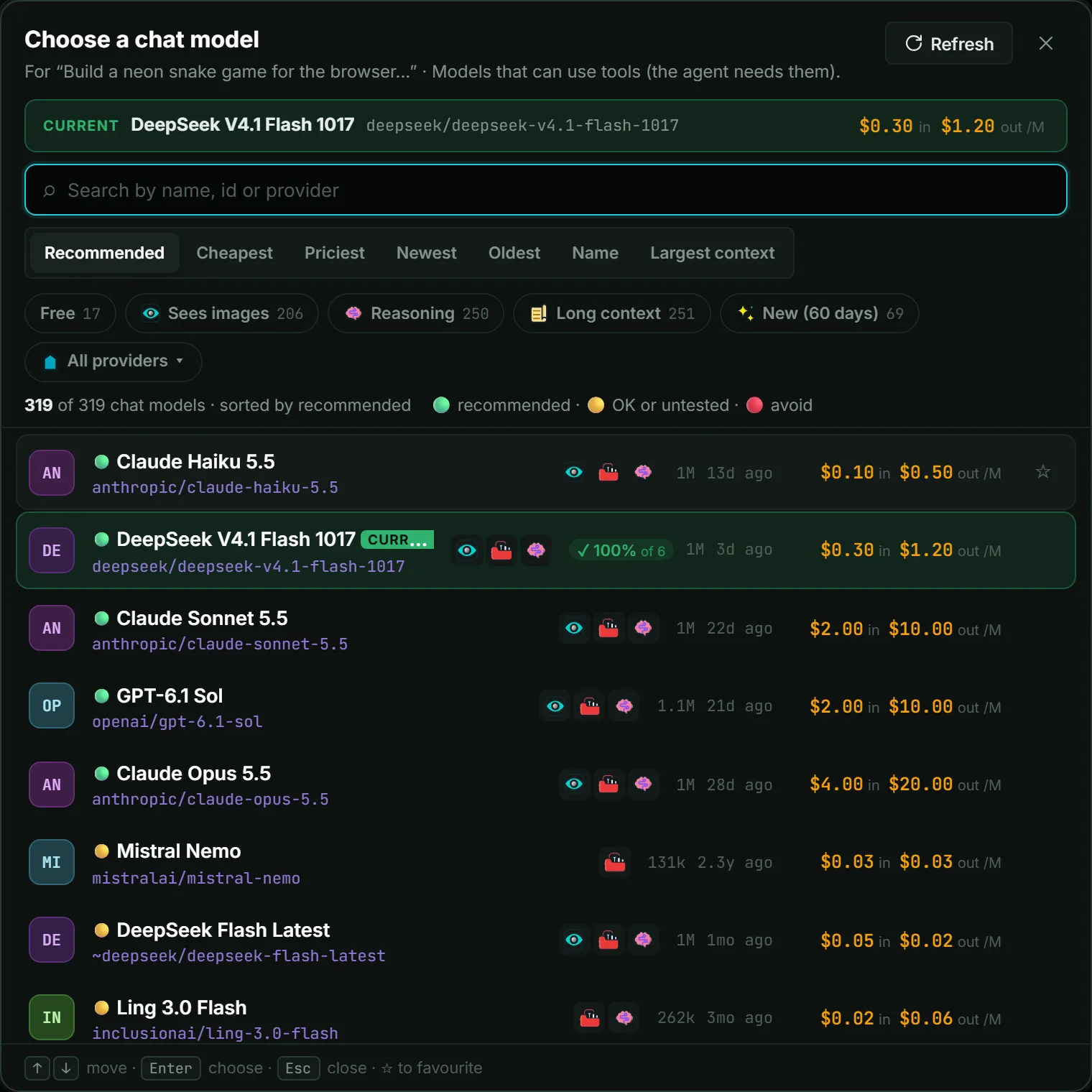Switch to the Newest sort tab

coord(427,253)
